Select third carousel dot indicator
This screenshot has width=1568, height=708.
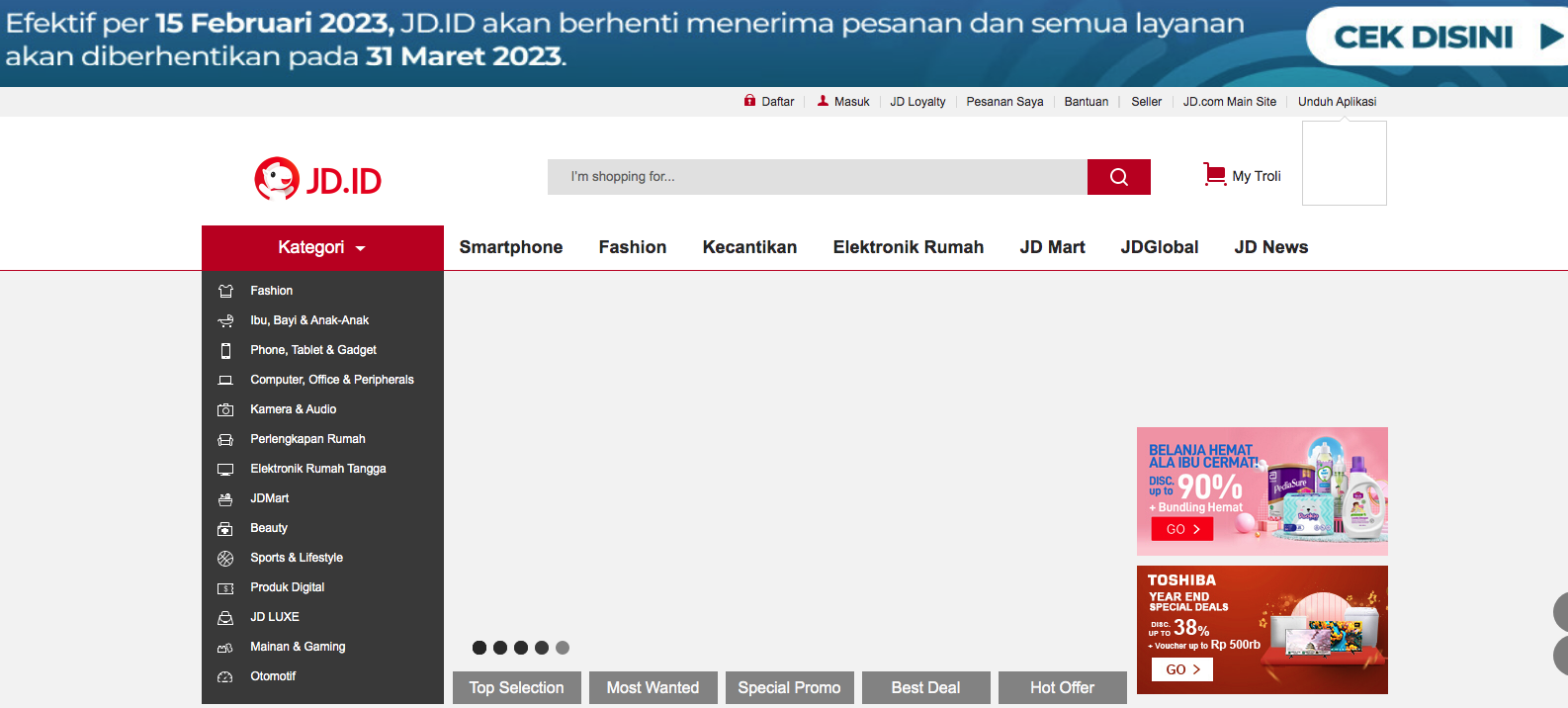click(x=521, y=648)
